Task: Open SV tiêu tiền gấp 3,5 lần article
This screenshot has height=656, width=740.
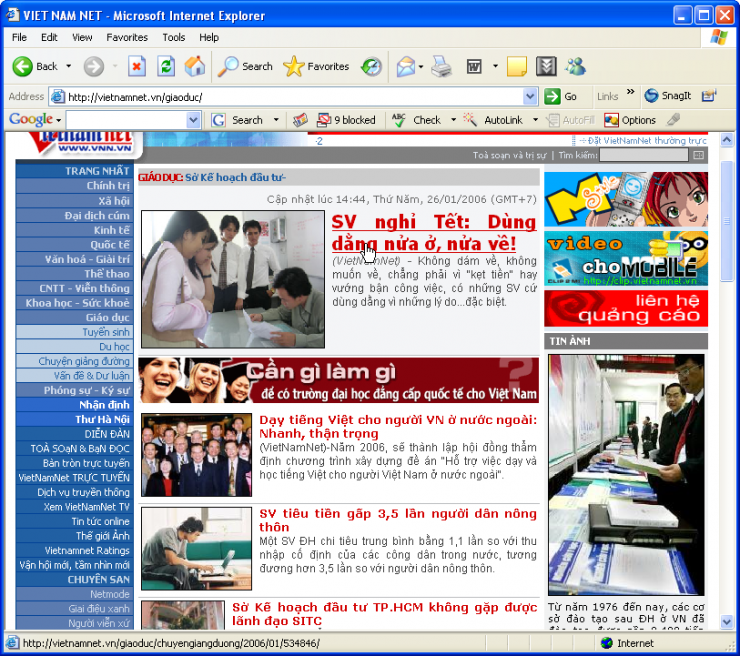Action: tap(398, 520)
